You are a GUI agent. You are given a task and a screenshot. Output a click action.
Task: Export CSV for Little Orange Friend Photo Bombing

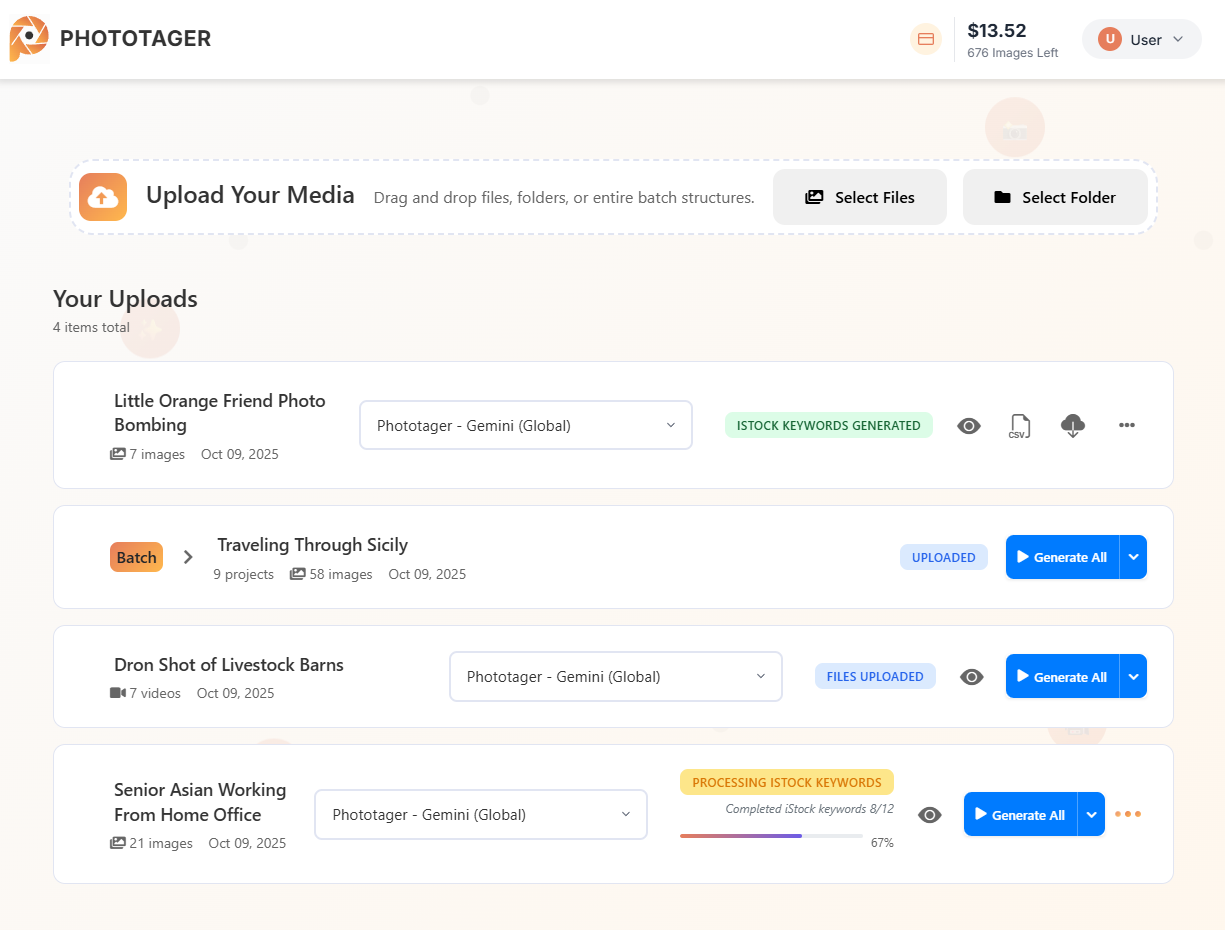pos(1020,425)
